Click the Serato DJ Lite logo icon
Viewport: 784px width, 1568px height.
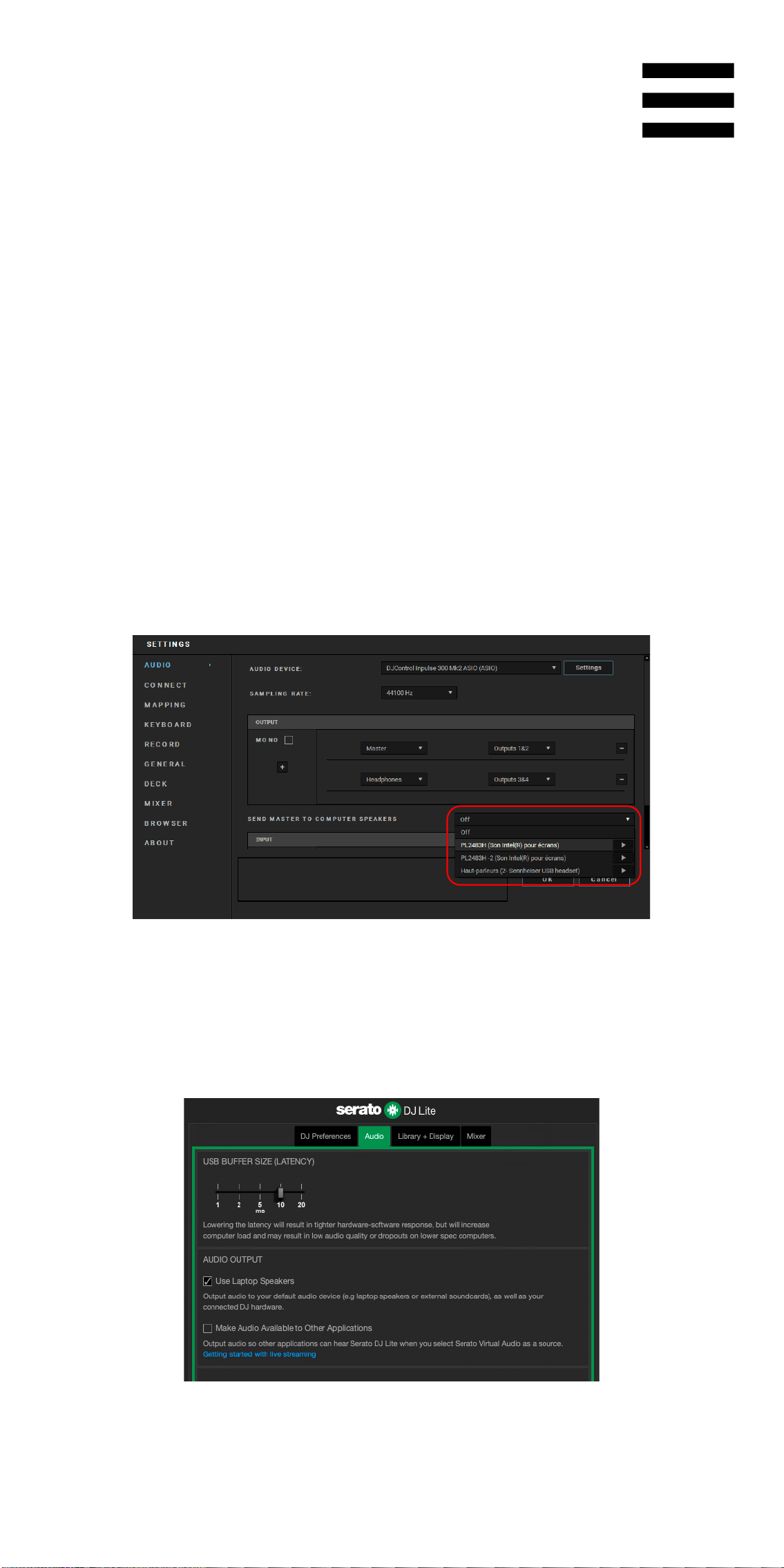pyautogui.click(x=392, y=1110)
